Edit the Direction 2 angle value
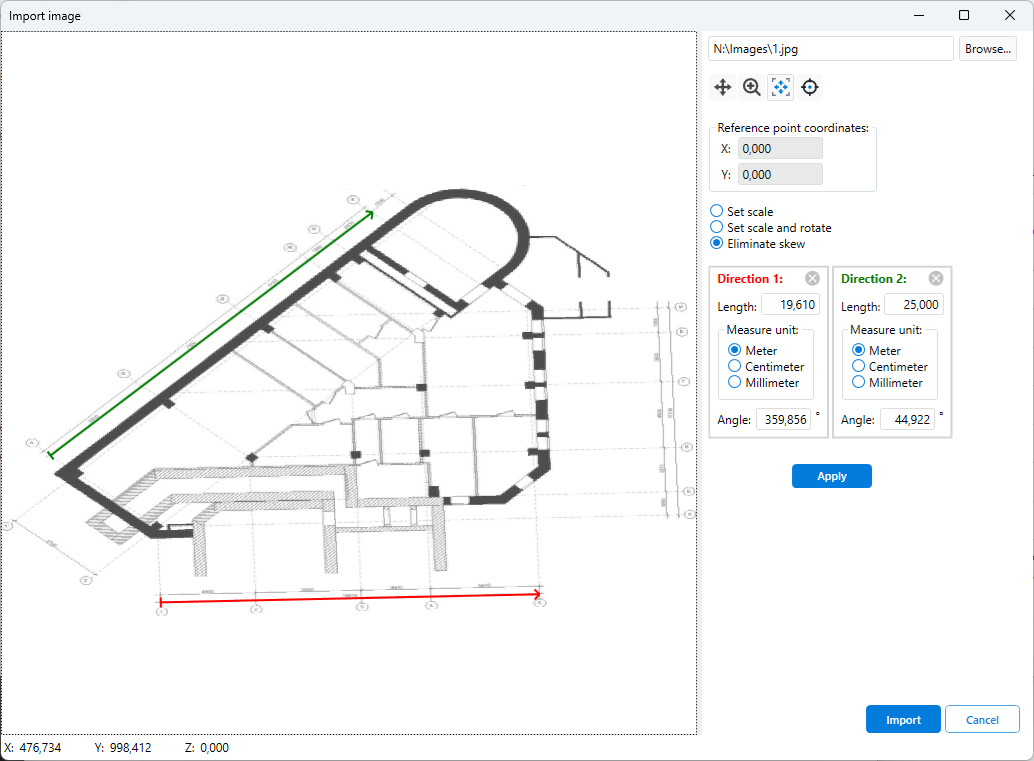The height and width of the screenshot is (761, 1034). [x=909, y=419]
